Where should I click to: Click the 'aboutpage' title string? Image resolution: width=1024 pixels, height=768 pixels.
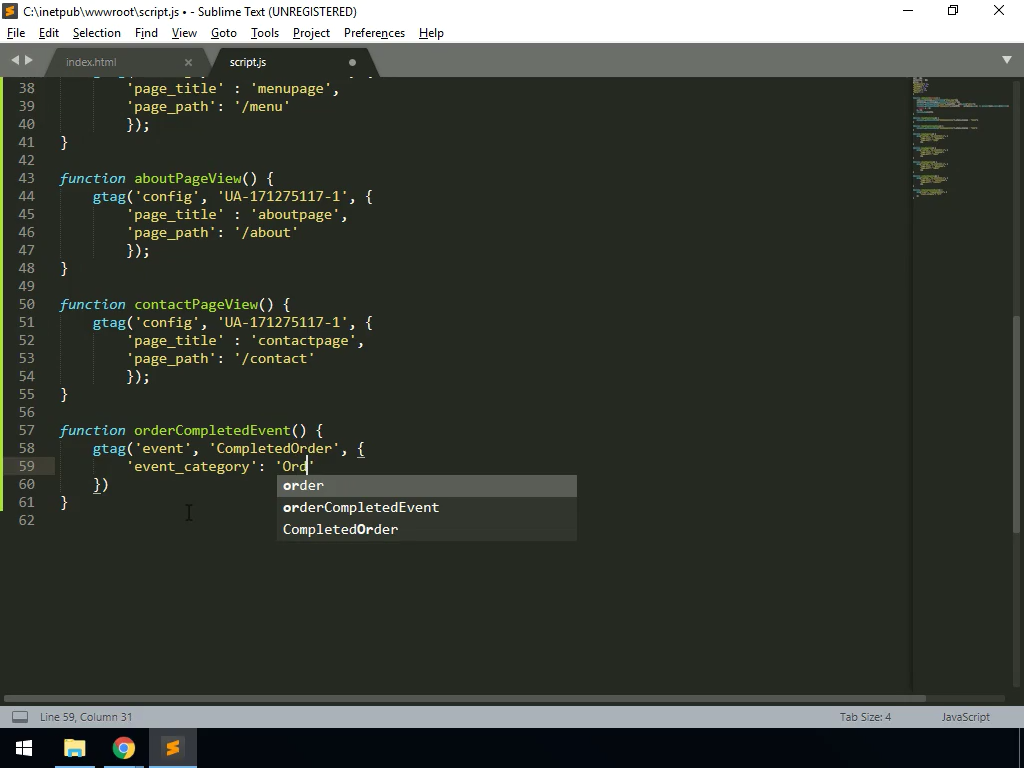click(295, 214)
